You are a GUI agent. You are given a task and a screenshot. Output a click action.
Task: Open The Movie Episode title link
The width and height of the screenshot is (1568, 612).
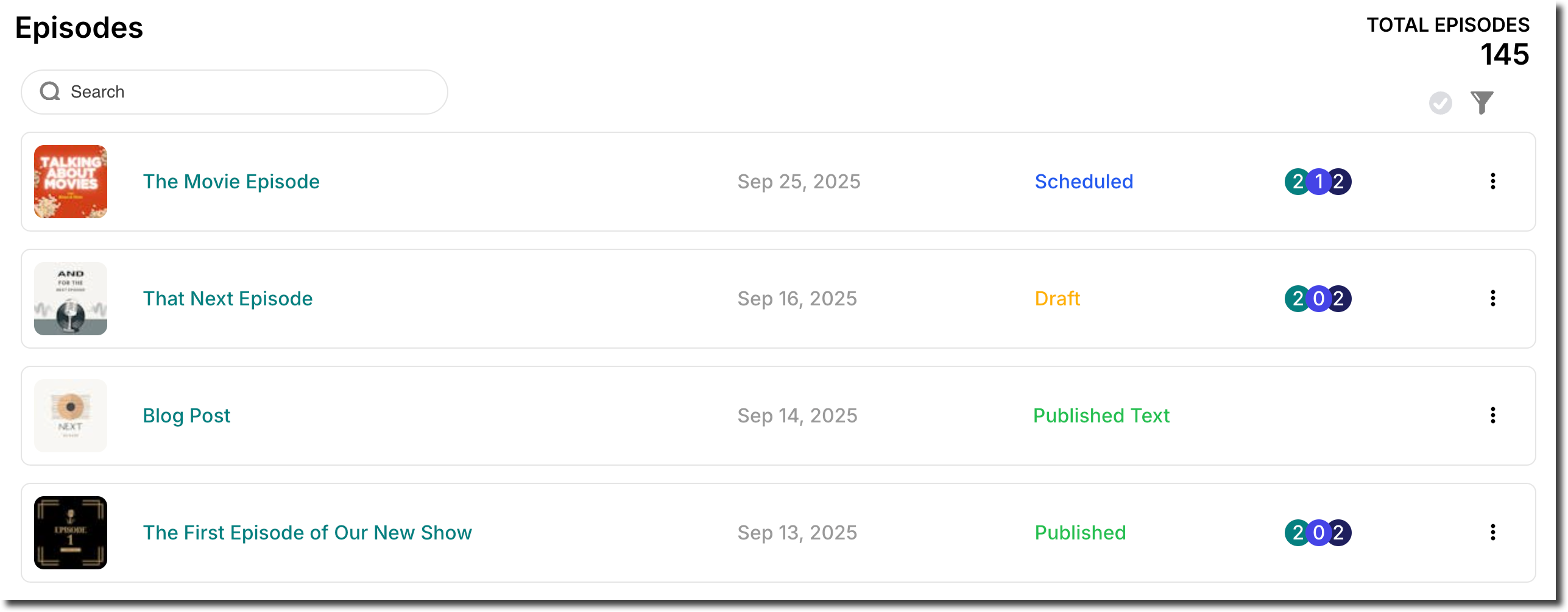(x=231, y=182)
